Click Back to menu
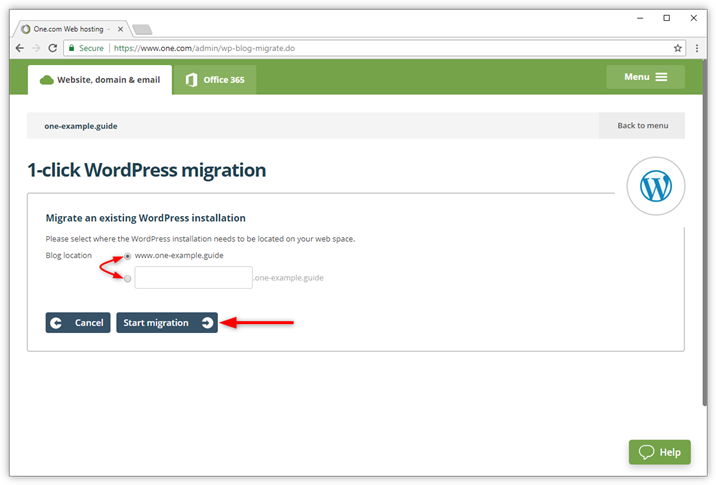The height and width of the screenshot is (485, 716). click(x=642, y=126)
